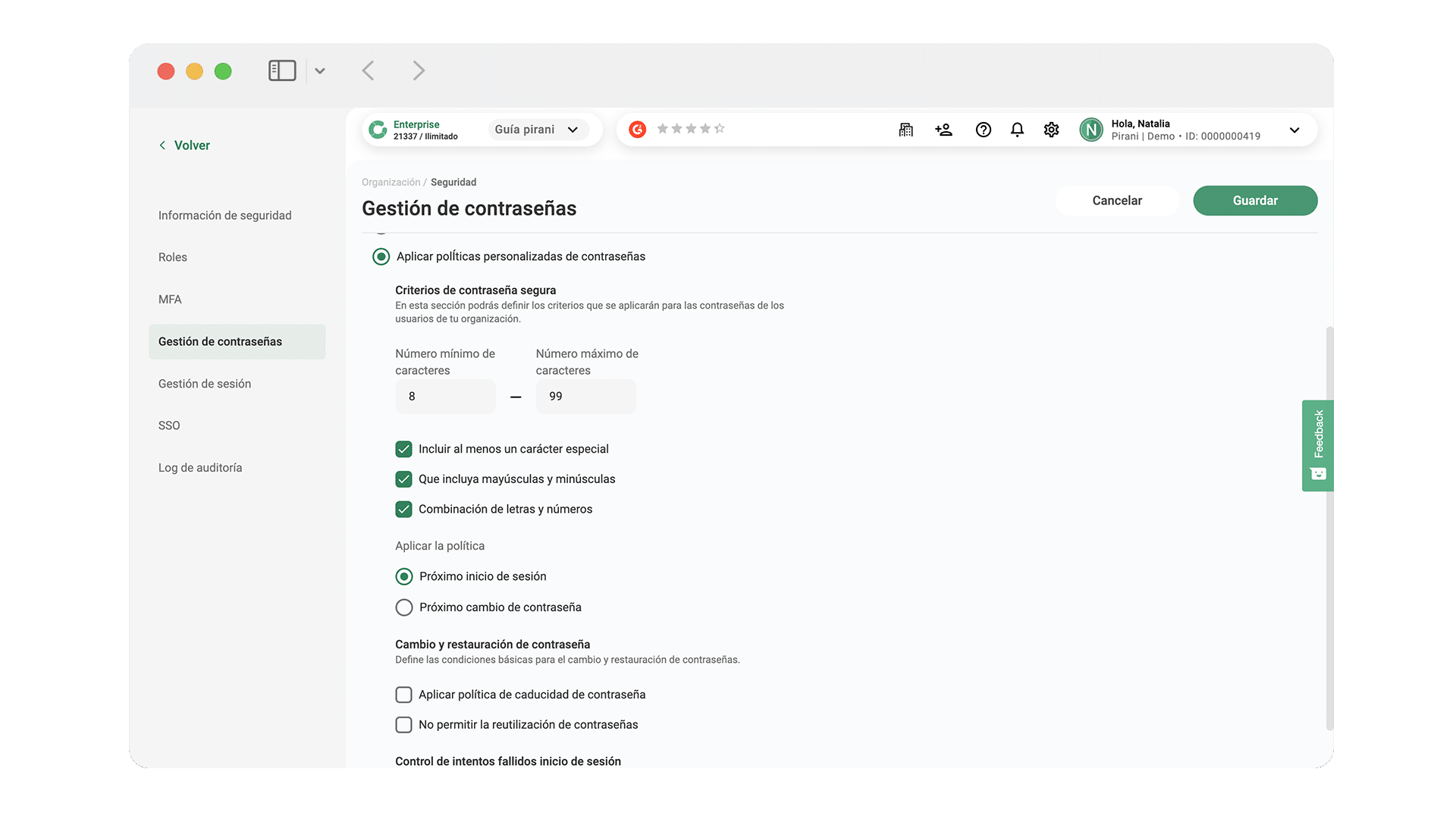Enable Aplicar política de caducidad de contraseña
This screenshot has width=1456, height=819.
pos(403,695)
